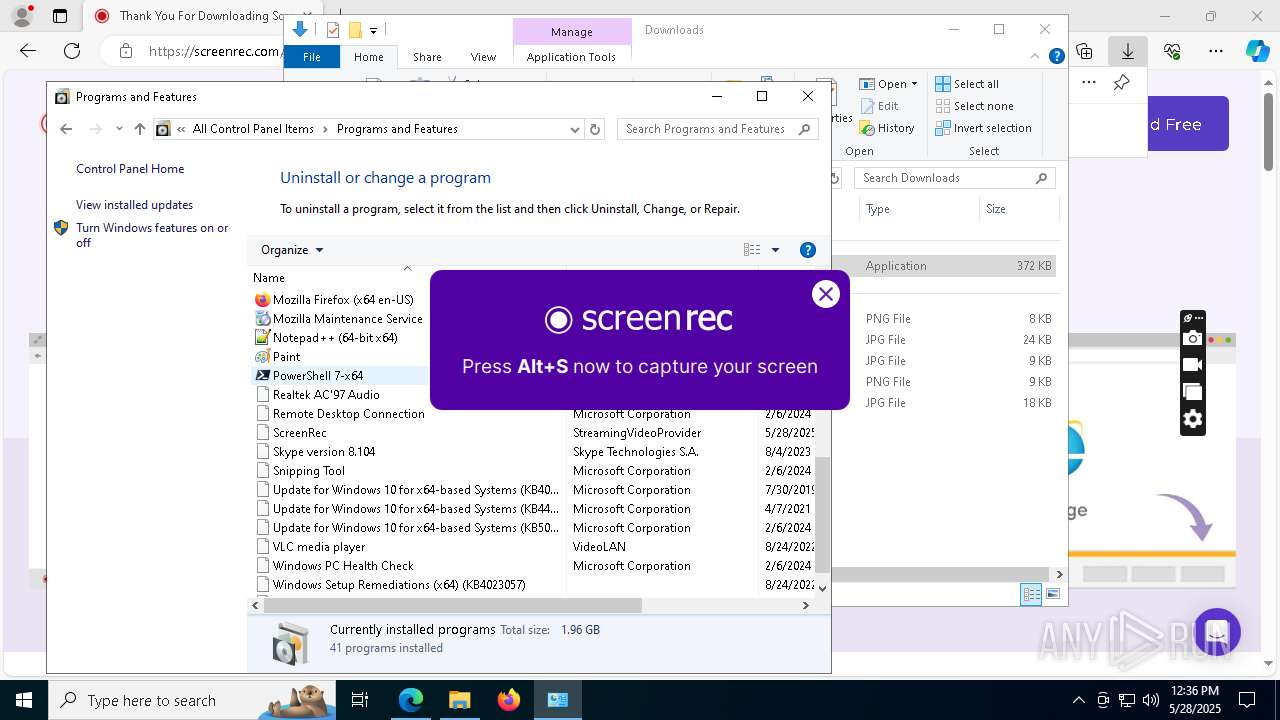
Task: Open the view options icon in Programs and Features
Action: 752,250
